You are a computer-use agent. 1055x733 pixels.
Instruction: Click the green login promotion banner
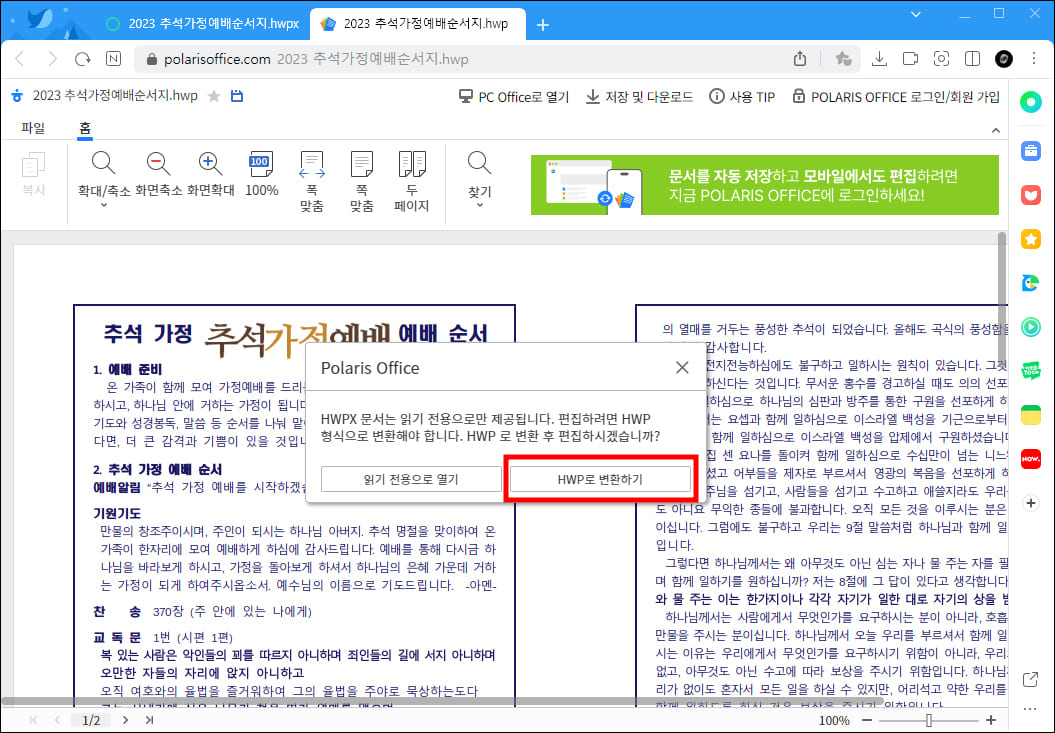pyautogui.click(x=765, y=185)
